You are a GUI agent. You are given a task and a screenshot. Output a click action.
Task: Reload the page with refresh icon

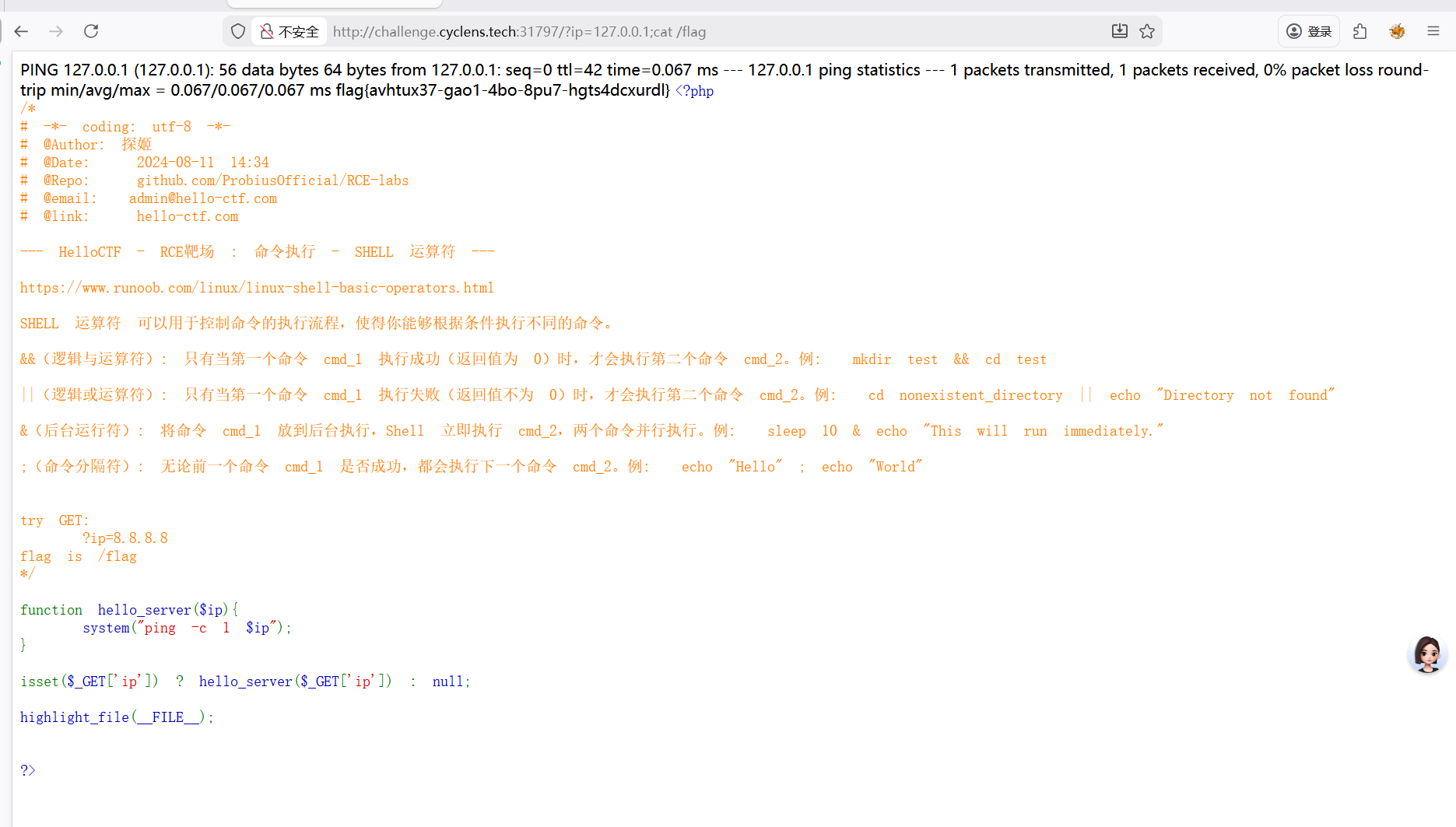point(91,31)
